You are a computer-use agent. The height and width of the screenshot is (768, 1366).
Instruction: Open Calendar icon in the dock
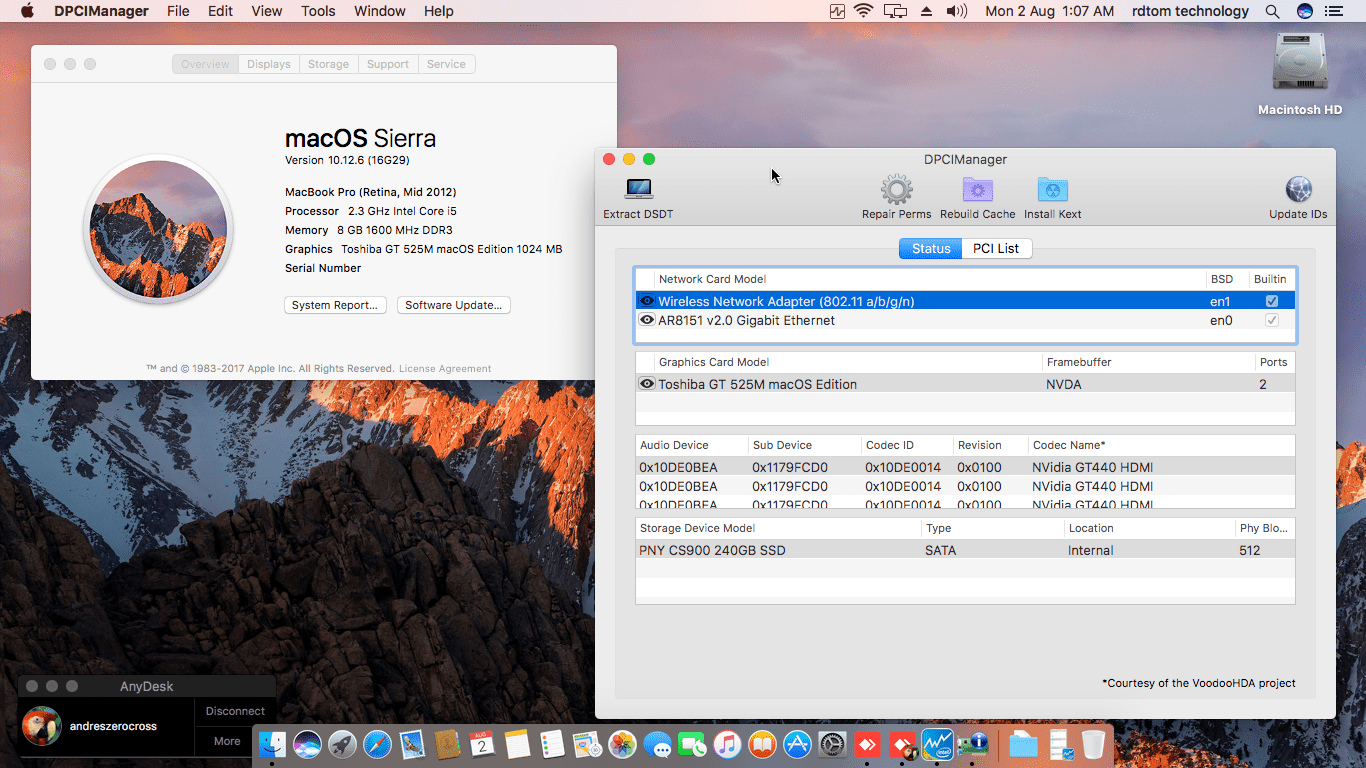[x=482, y=744]
